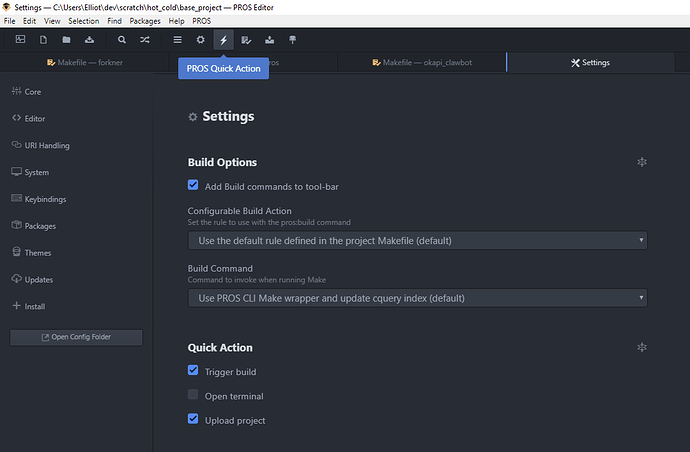Open the Help menu
This screenshot has height=452, width=690.
click(x=176, y=21)
